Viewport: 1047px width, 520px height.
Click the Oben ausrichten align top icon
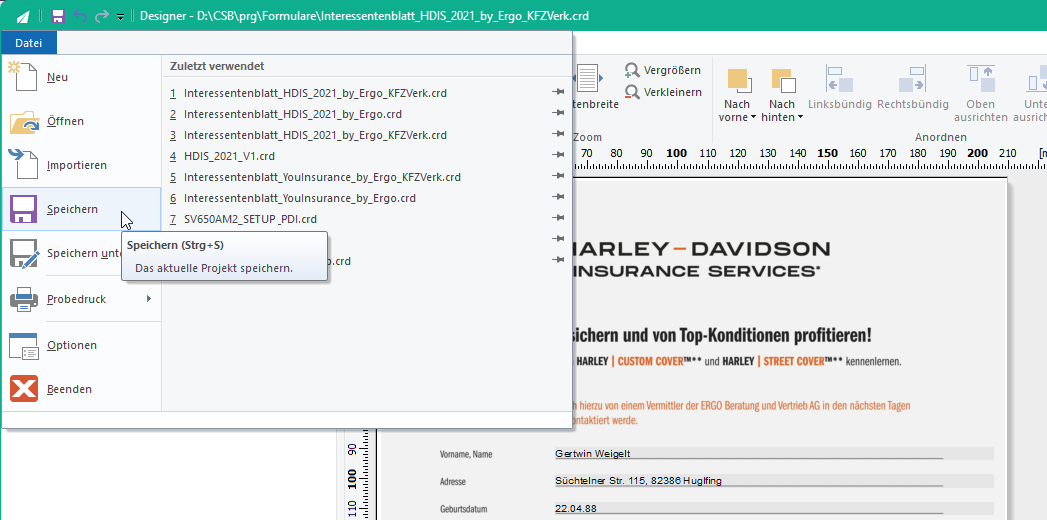981,78
